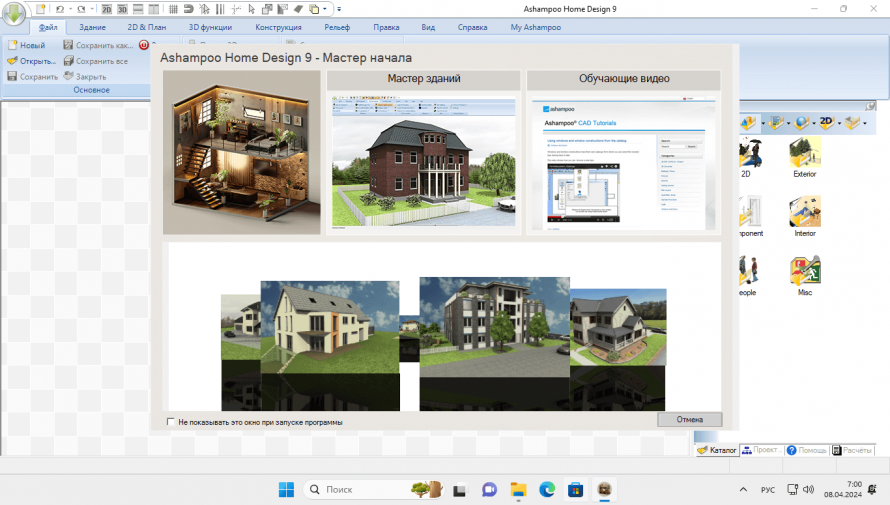The width and height of the screenshot is (890, 505).
Task: Open the Мастер зданий wizard thumbnail
Action: (423, 160)
